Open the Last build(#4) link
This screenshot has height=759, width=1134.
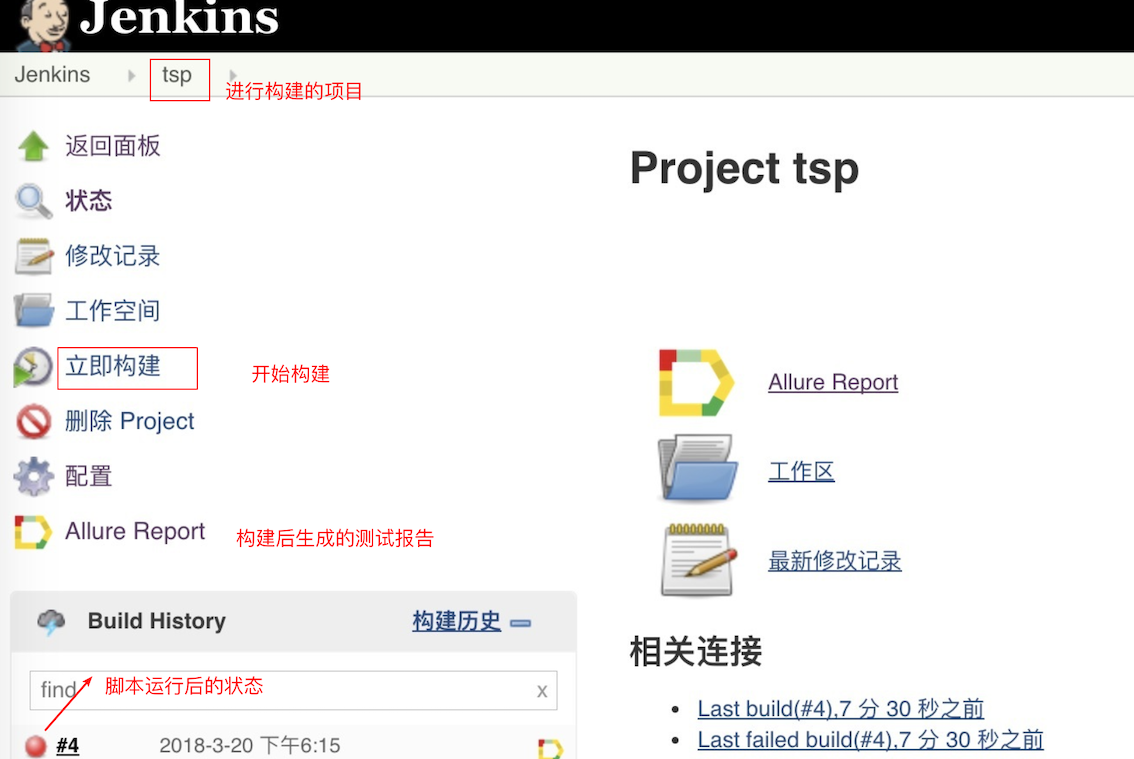(x=840, y=708)
